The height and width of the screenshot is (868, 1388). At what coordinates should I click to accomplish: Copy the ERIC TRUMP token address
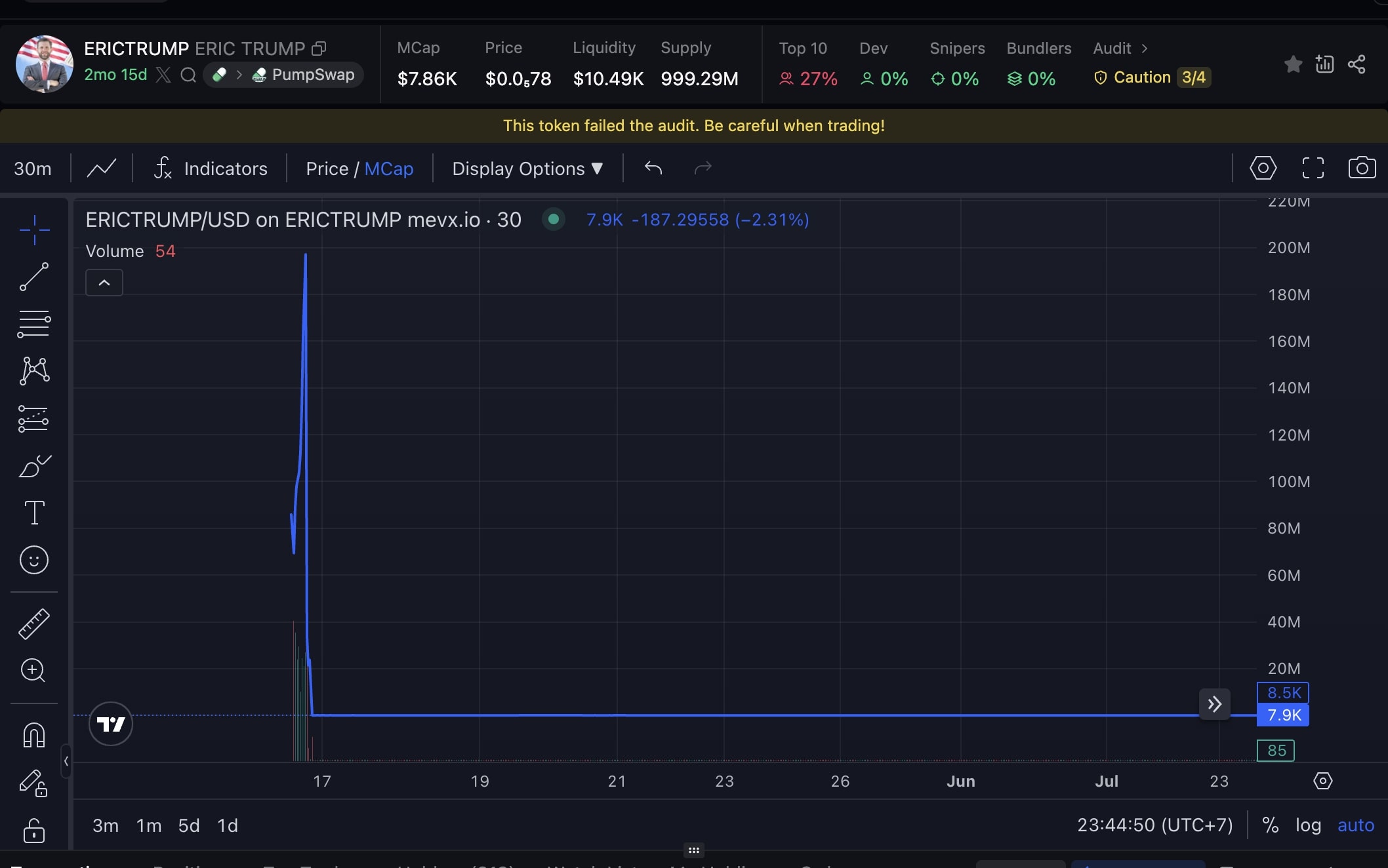tap(319, 49)
